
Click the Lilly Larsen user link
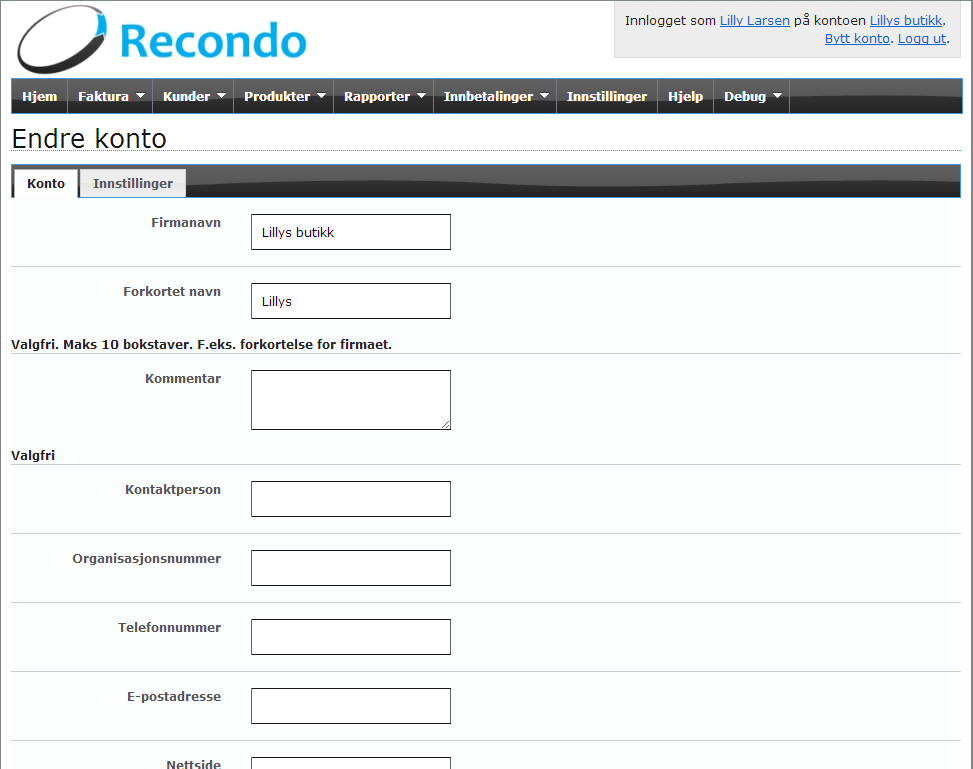(754, 20)
